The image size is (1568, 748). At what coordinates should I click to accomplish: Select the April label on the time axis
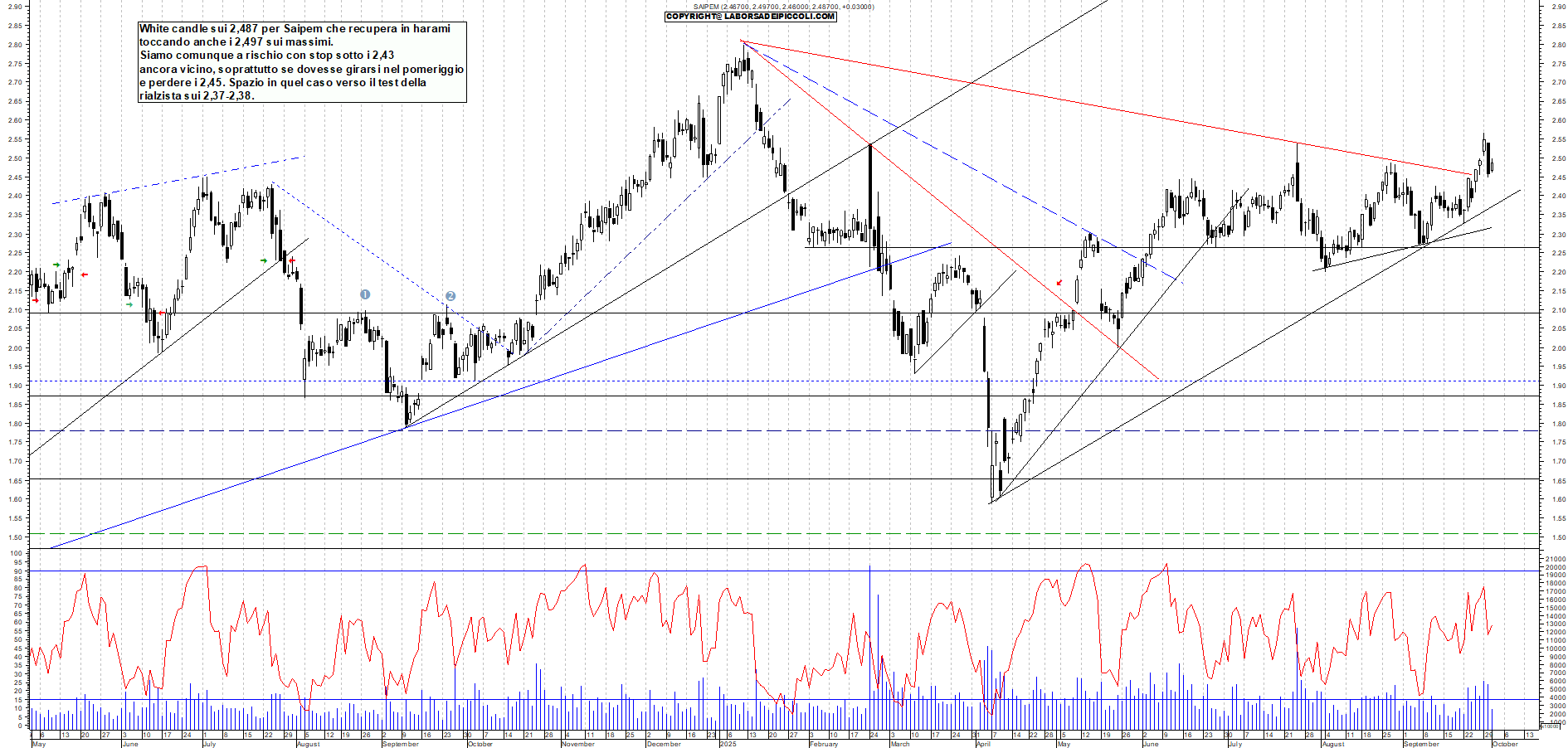[x=983, y=744]
